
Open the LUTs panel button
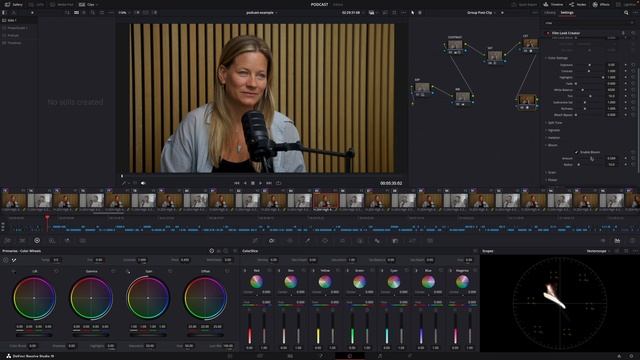[37, 4]
